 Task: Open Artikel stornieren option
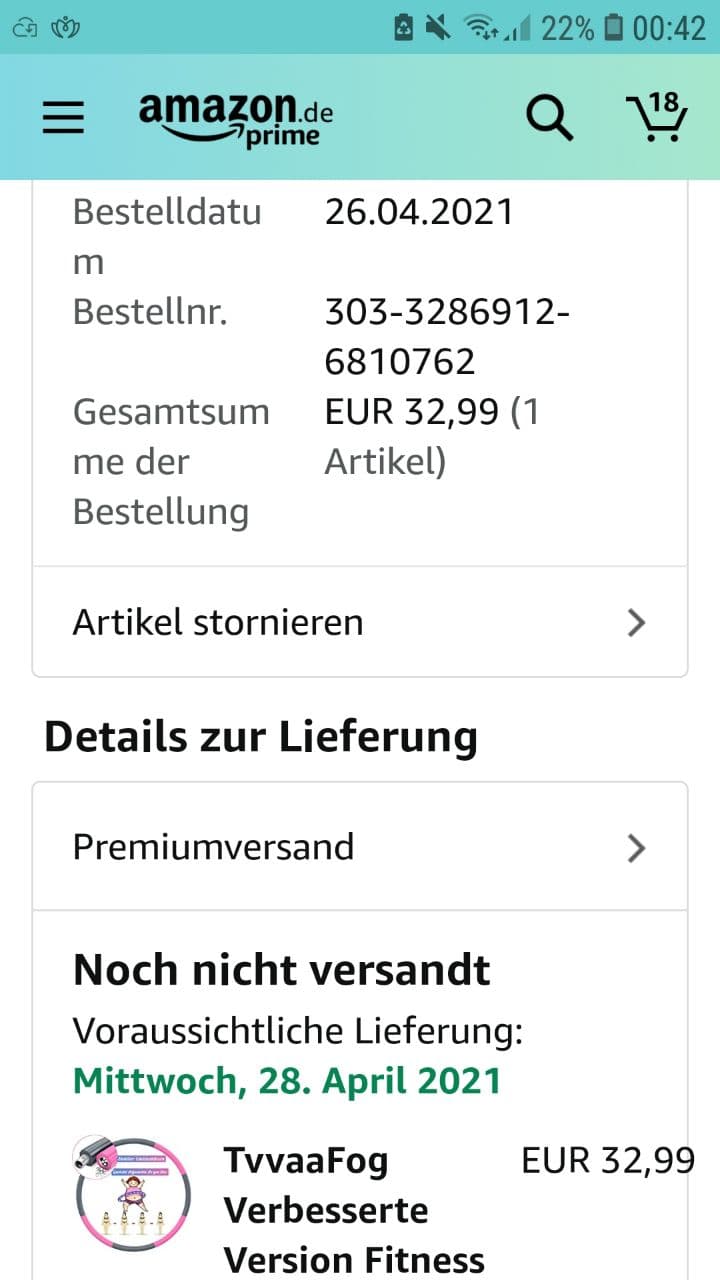coord(218,622)
